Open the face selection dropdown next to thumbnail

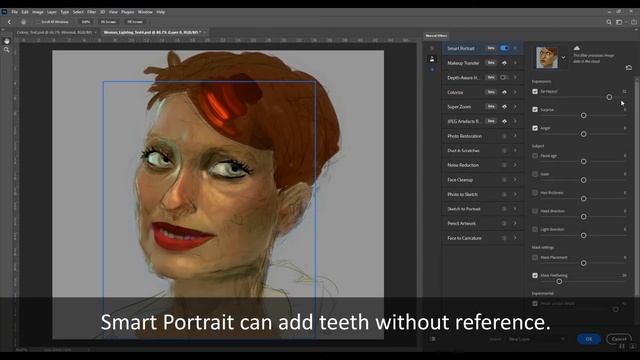(x=564, y=58)
